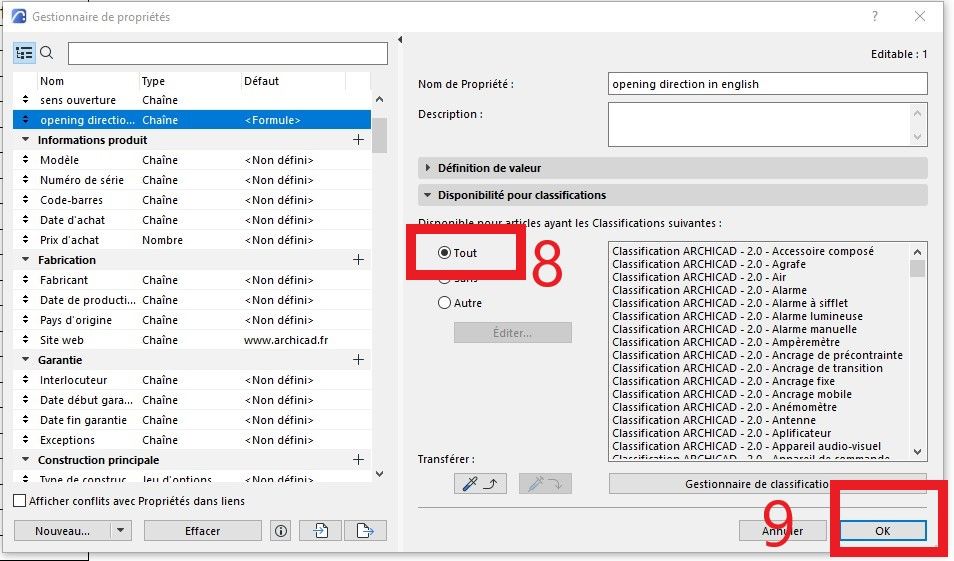The width and height of the screenshot is (954, 561).
Task: Add property to Fabrication group
Action: click(x=358, y=260)
